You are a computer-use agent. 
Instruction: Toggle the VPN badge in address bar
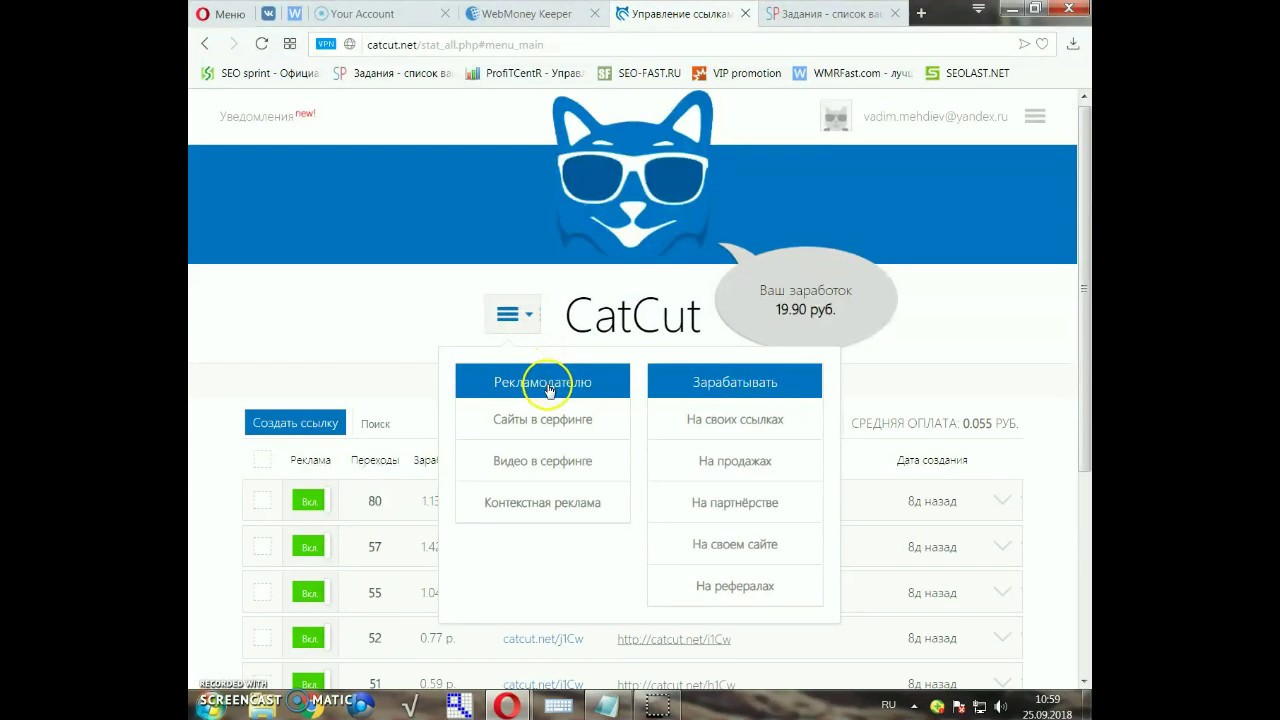coord(326,44)
